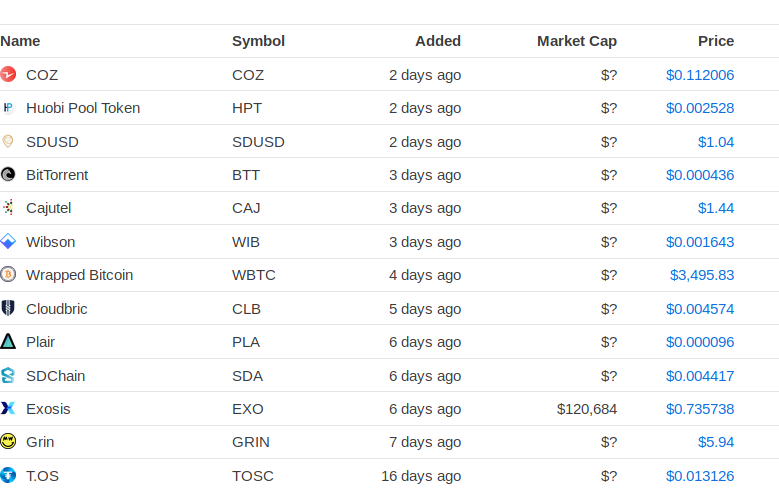Screen dimensions: 779x491
Task: Click the Wibson diamond logo icon
Action: [8, 242]
